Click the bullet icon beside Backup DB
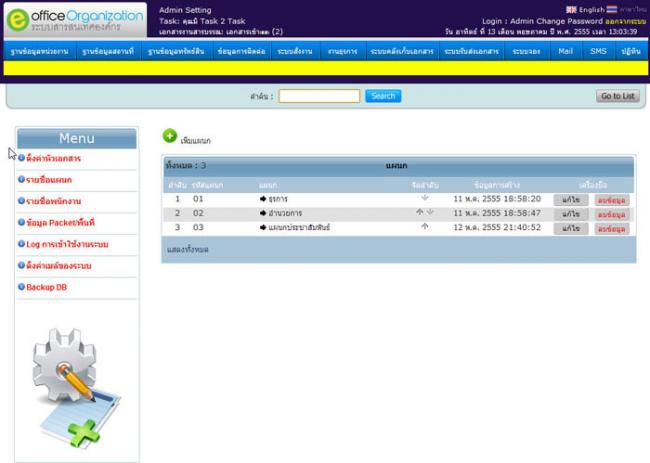 (21, 286)
